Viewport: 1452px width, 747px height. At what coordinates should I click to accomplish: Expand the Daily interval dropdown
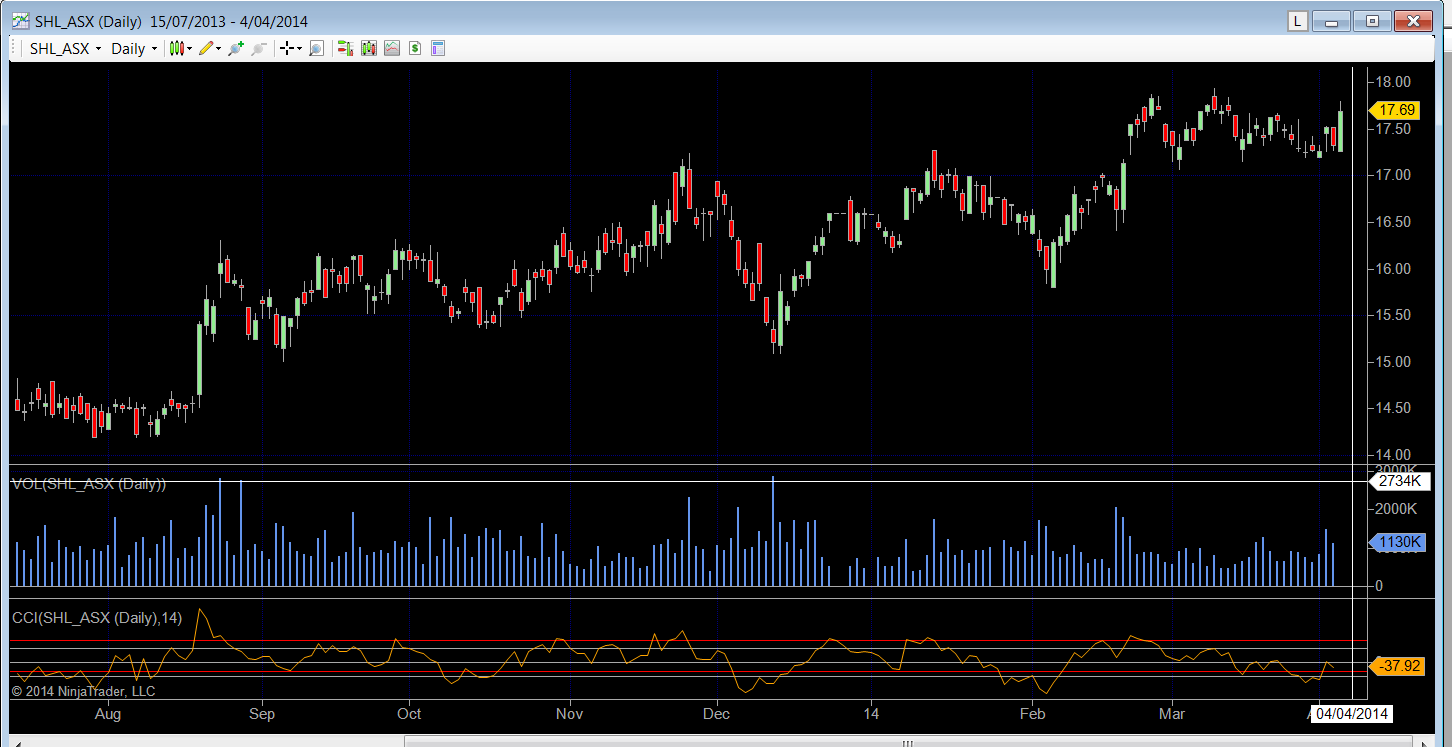133,48
